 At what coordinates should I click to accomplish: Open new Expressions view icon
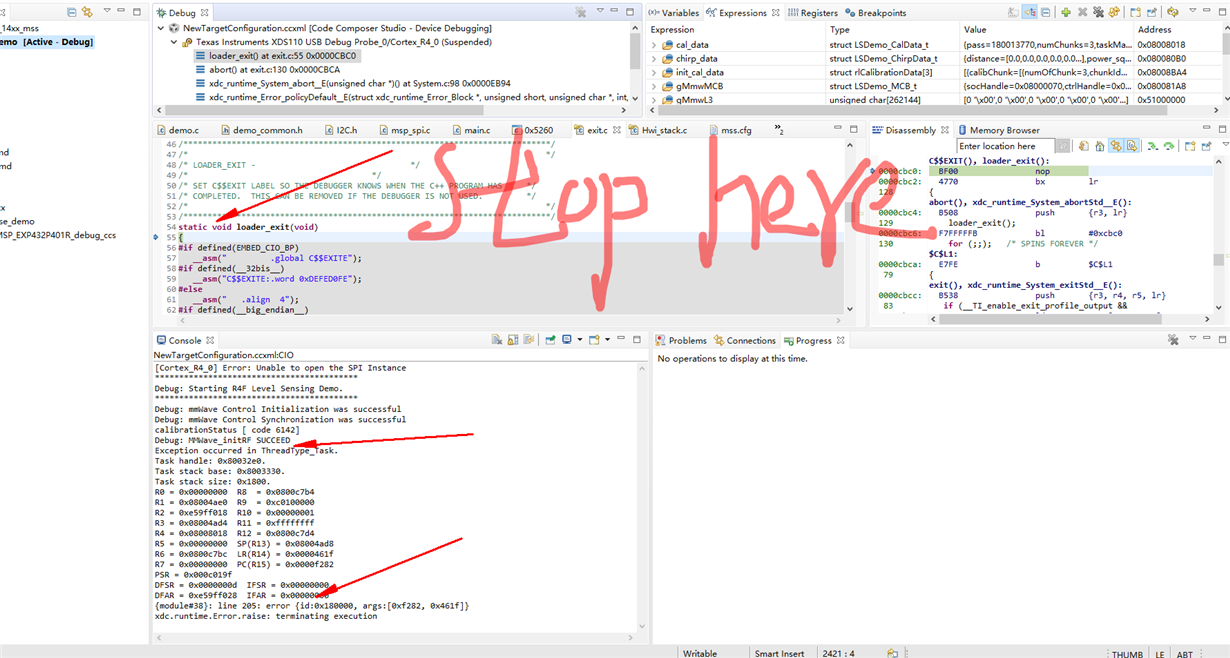pos(1135,12)
